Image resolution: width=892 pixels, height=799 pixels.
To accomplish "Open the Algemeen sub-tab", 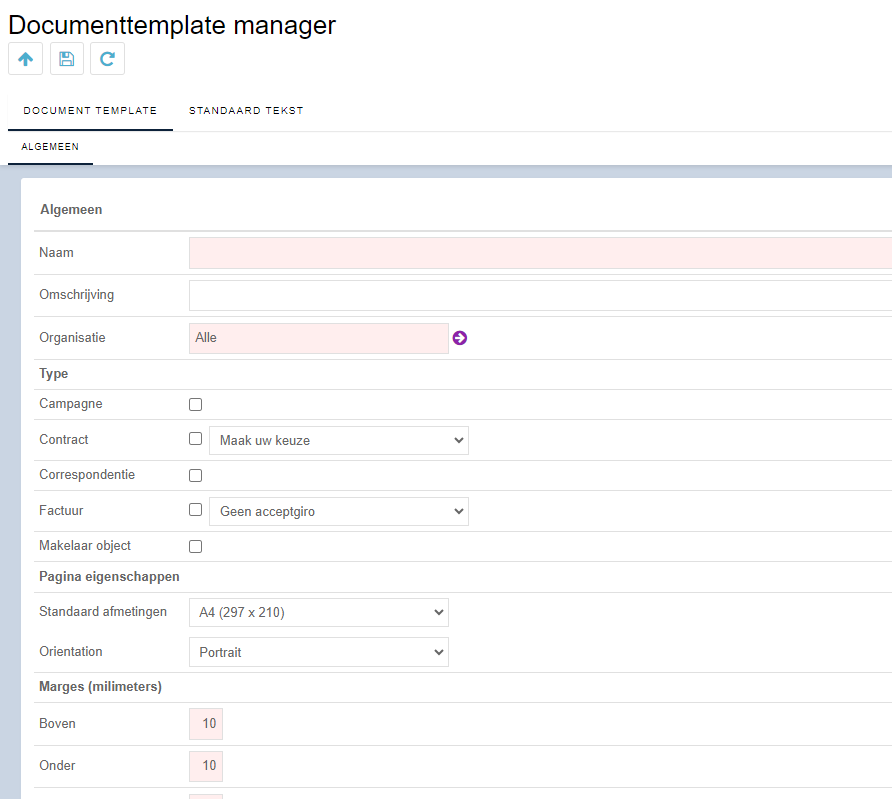I will coord(50,147).
